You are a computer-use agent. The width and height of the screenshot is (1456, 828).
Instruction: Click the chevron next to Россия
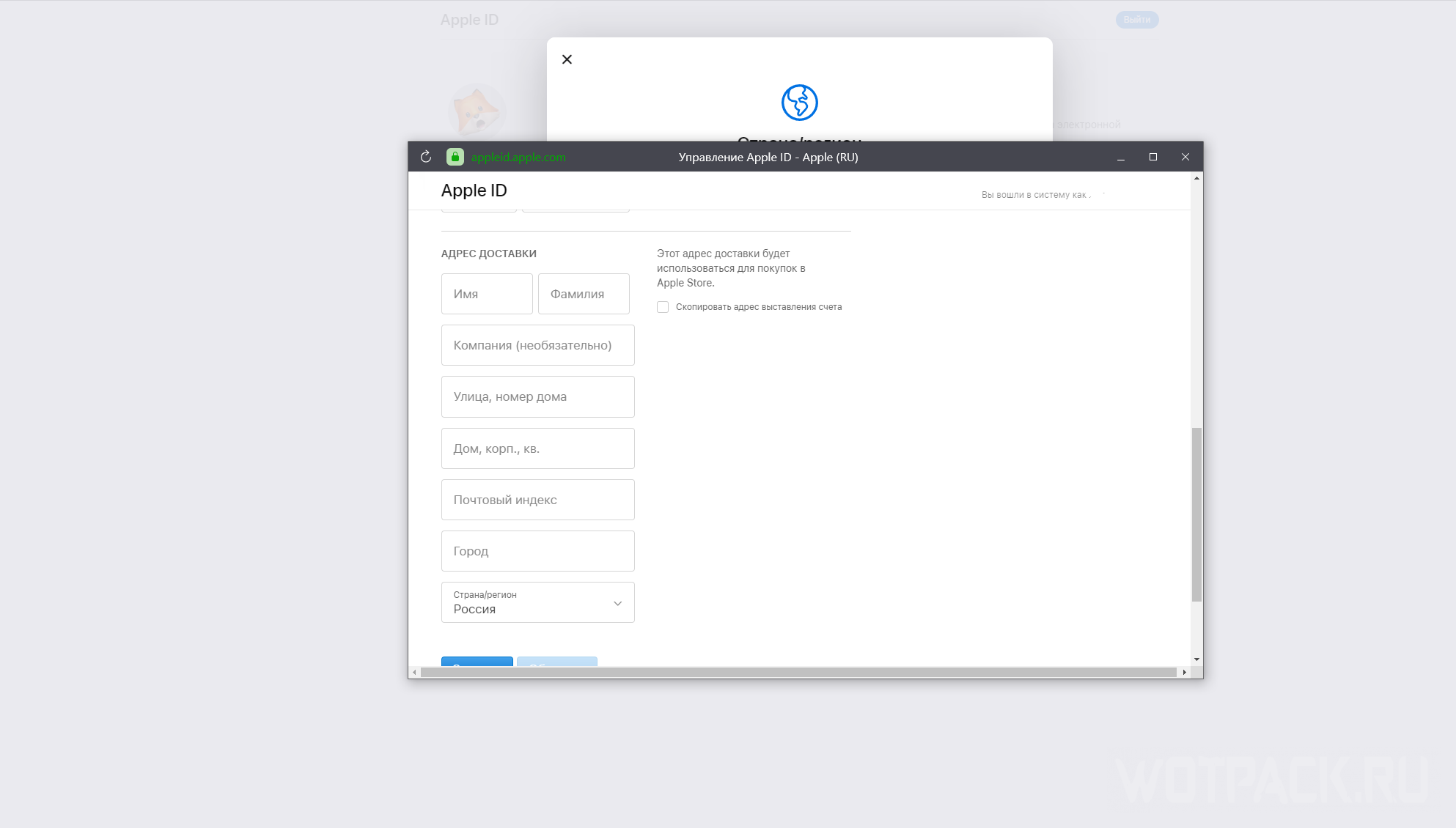click(x=617, y=603)
